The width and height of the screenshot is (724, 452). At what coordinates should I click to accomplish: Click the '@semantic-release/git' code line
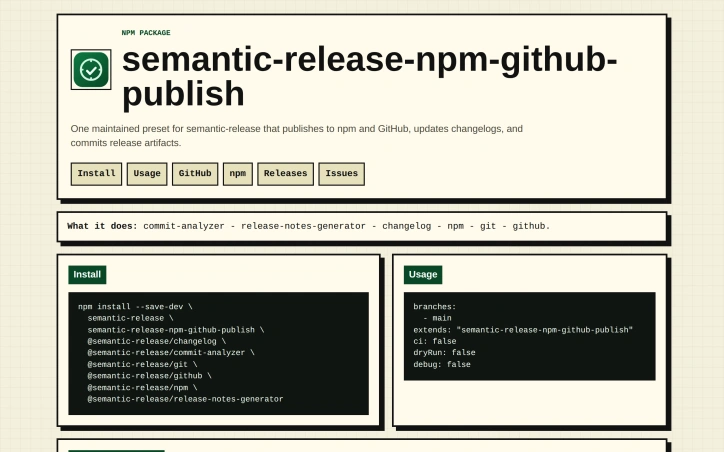pyautogui.click(x=142, y=364)
